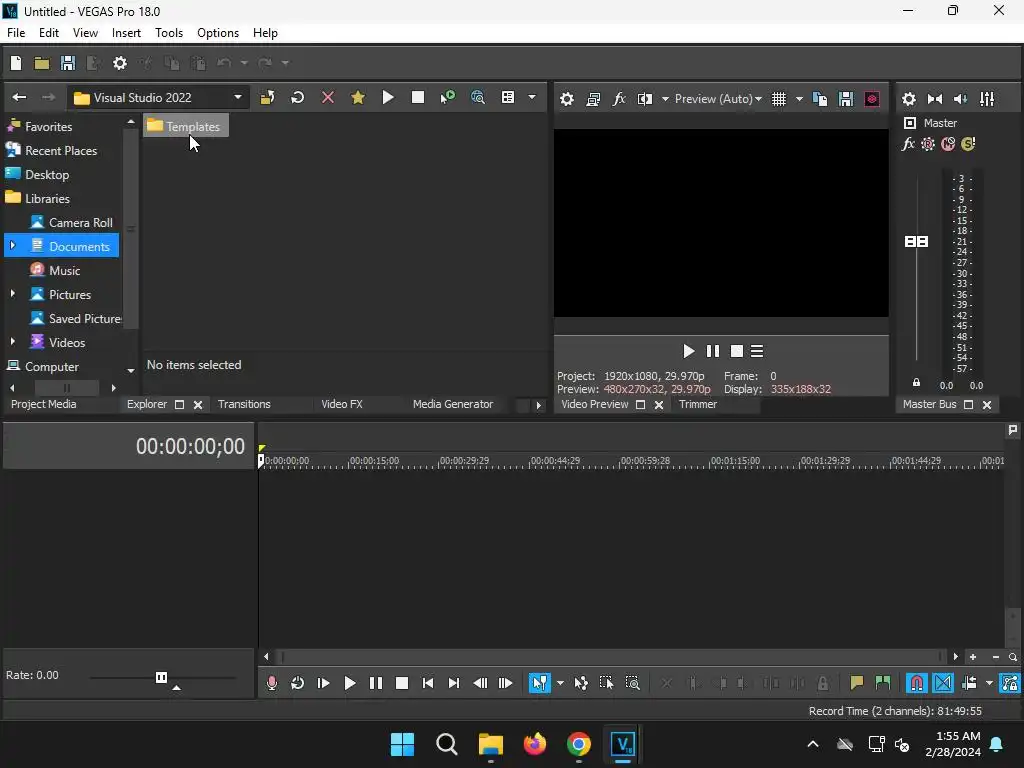Open File Explorer from the taskbar

click(490, 744)
